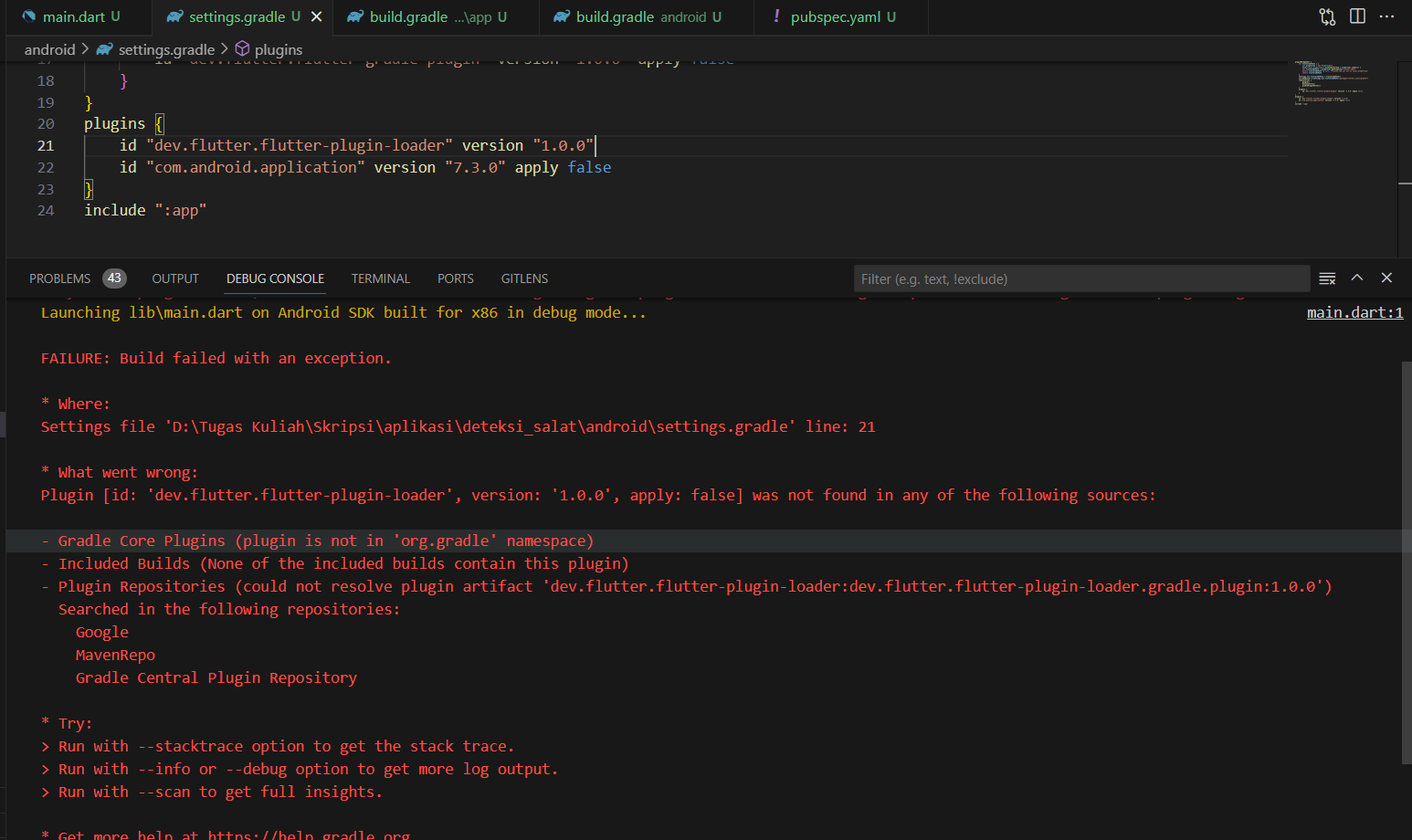1412x840 pixels.
Task: Click the YAML exclamation icon on pubspec.yaml tab
Action: click(x=776, y=16)
